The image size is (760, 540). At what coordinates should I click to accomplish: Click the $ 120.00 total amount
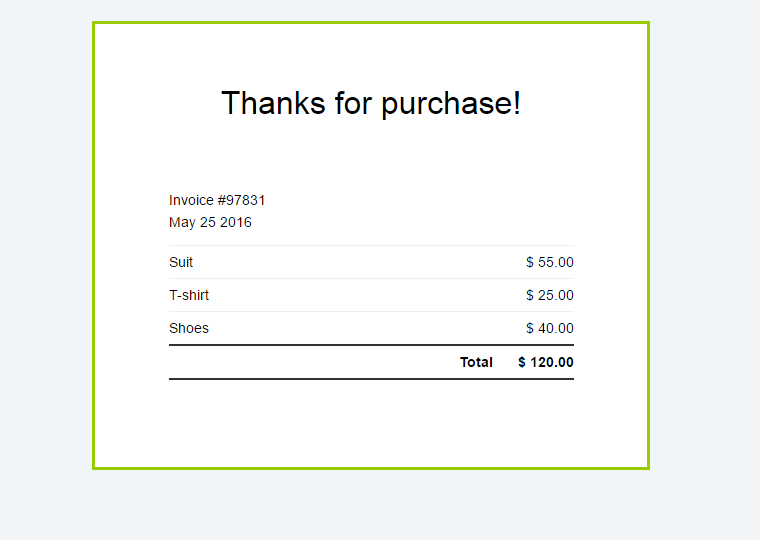coord(546,362)
